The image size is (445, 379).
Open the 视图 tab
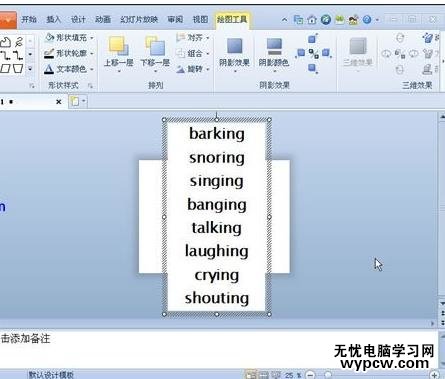[200, 20]
